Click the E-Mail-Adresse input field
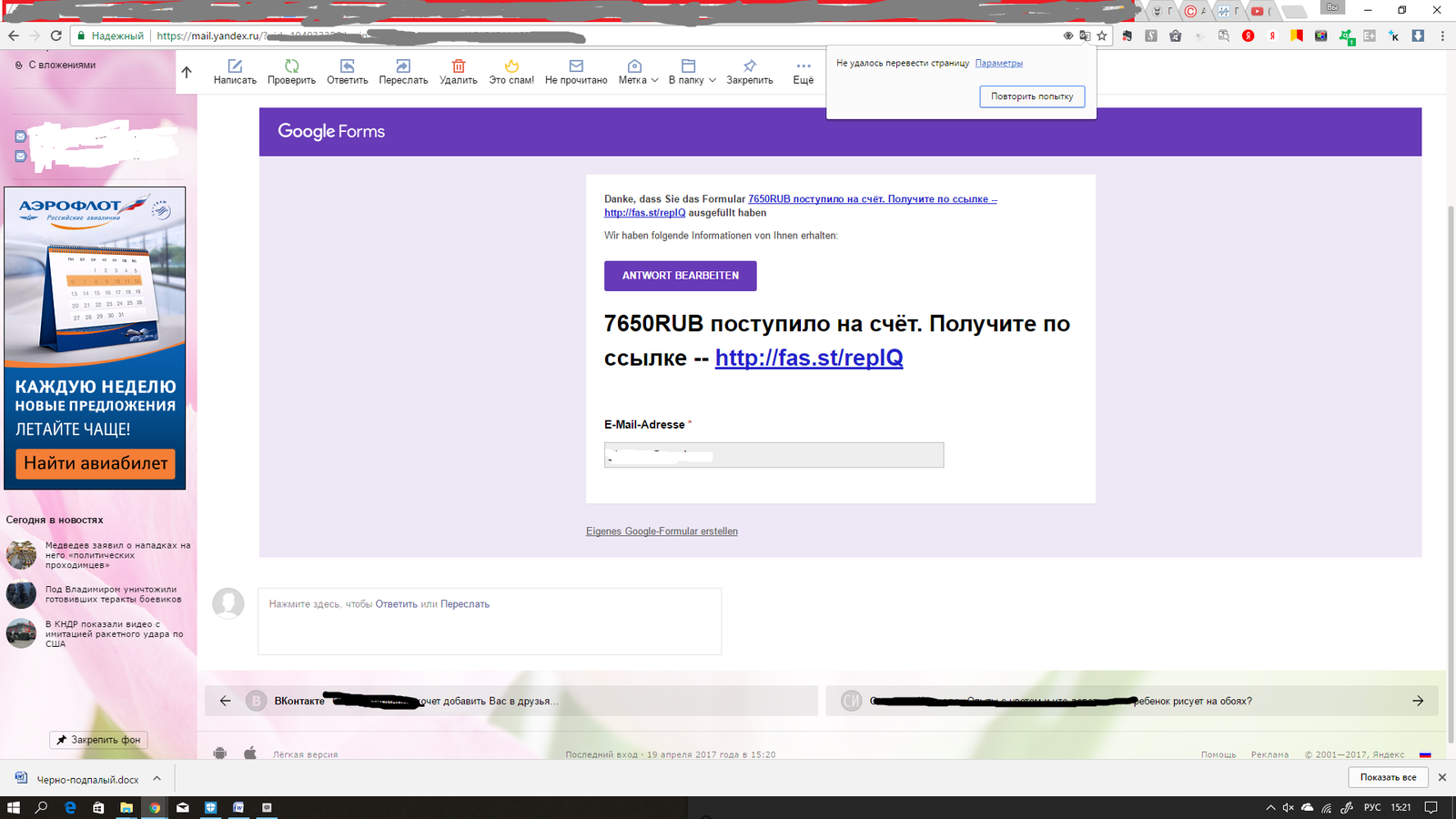This screenshot has height=819, width=1456. coord(773,455)
